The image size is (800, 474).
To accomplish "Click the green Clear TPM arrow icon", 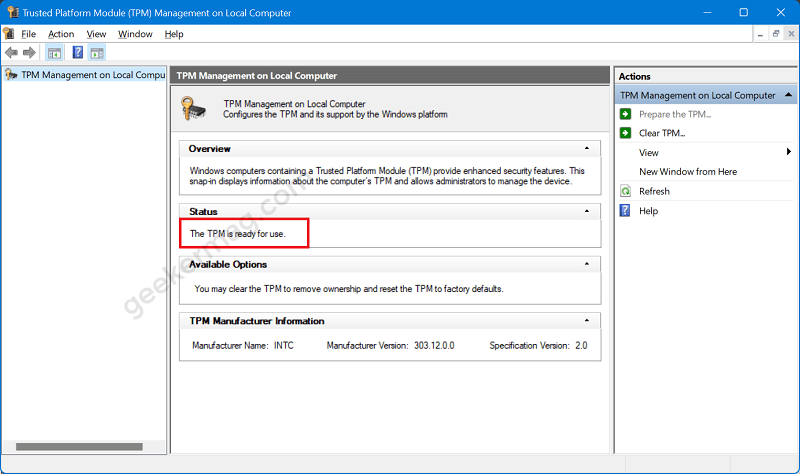I will (x=626, y=133).
